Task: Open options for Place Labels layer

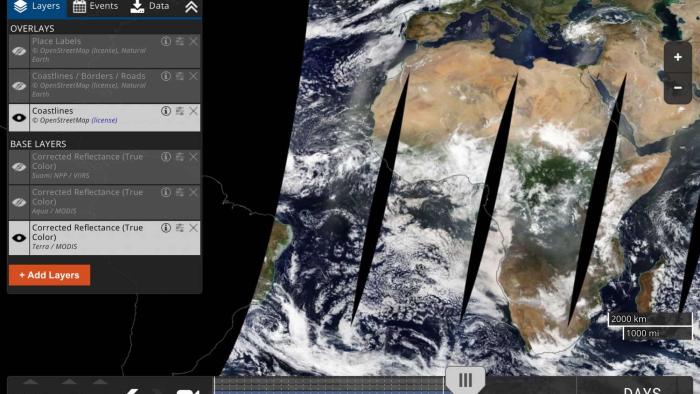Action: [179, 41]
